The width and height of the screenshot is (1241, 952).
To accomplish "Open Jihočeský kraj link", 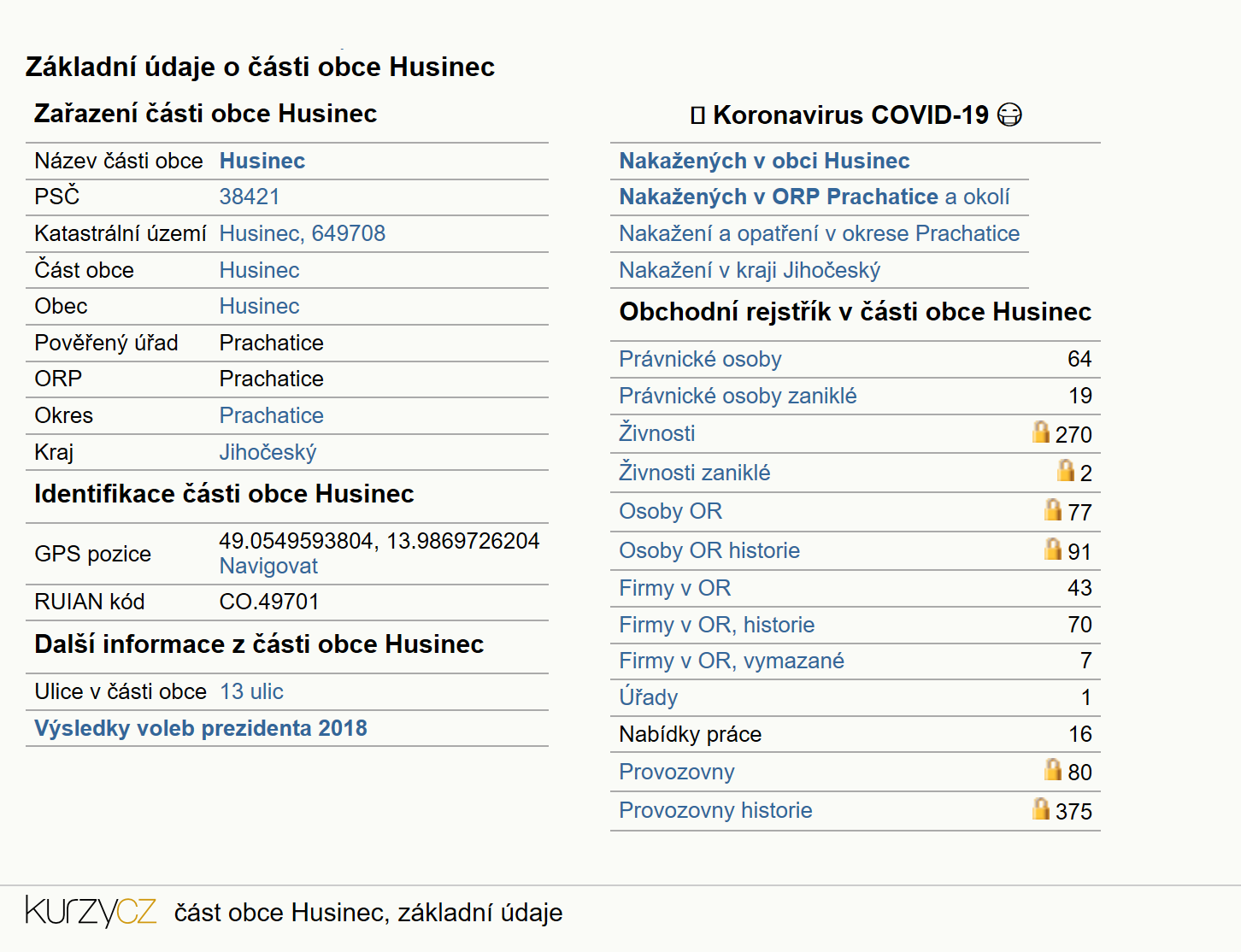I will point(268,452).
